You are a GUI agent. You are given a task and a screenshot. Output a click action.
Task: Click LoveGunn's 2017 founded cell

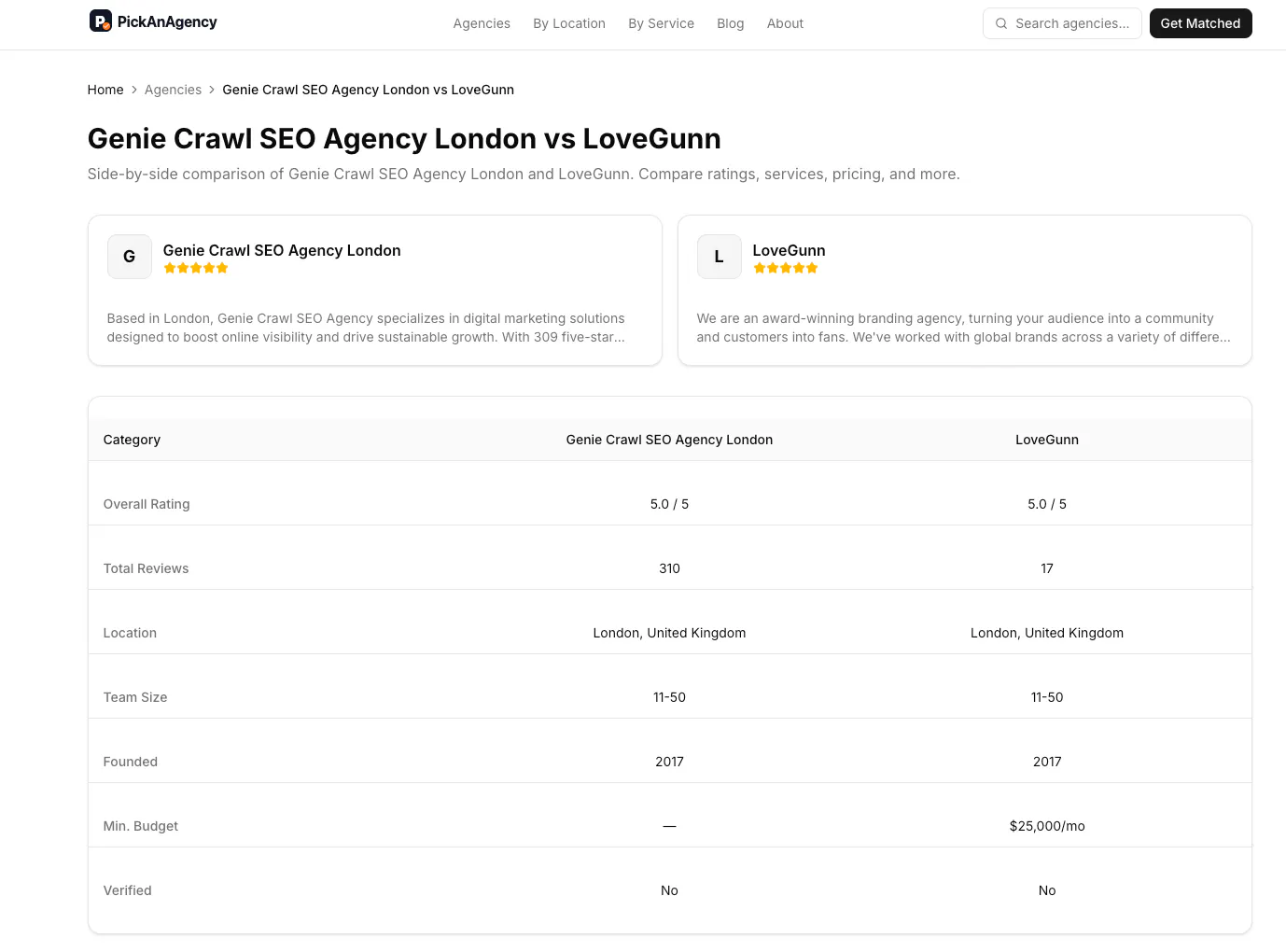tap(1047, 762)
